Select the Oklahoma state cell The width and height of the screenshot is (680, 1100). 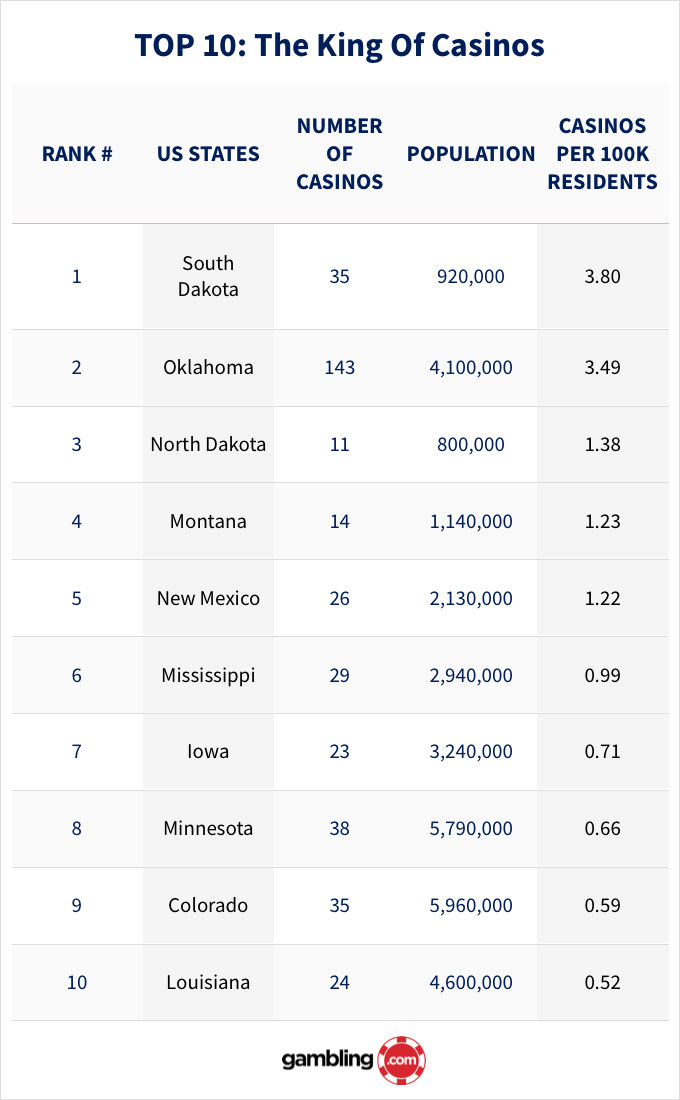[x=208, y=367]
